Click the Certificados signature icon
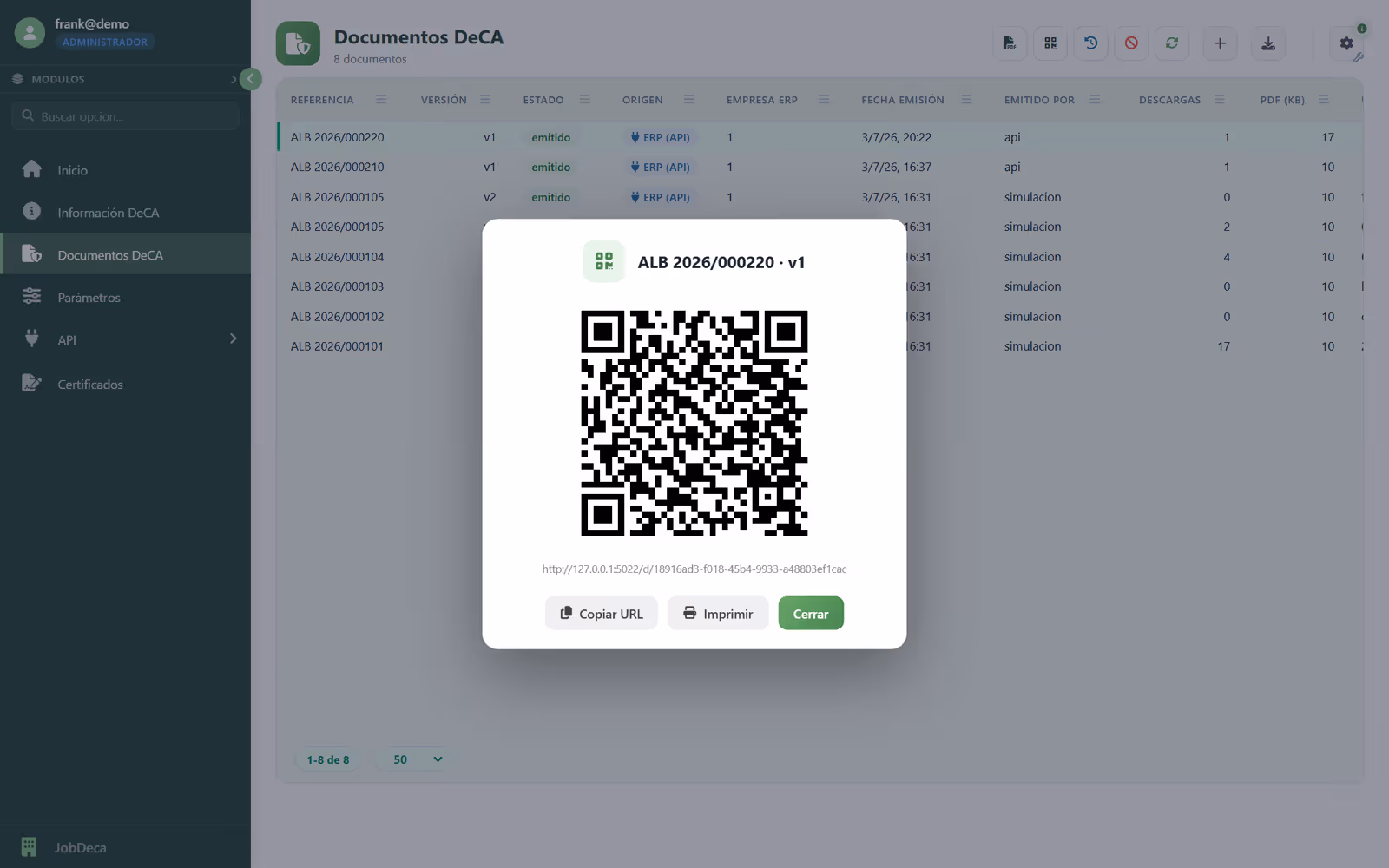The height and width of the screenshot is (868, 1389). pyautogui.click(x=32, y=383)
